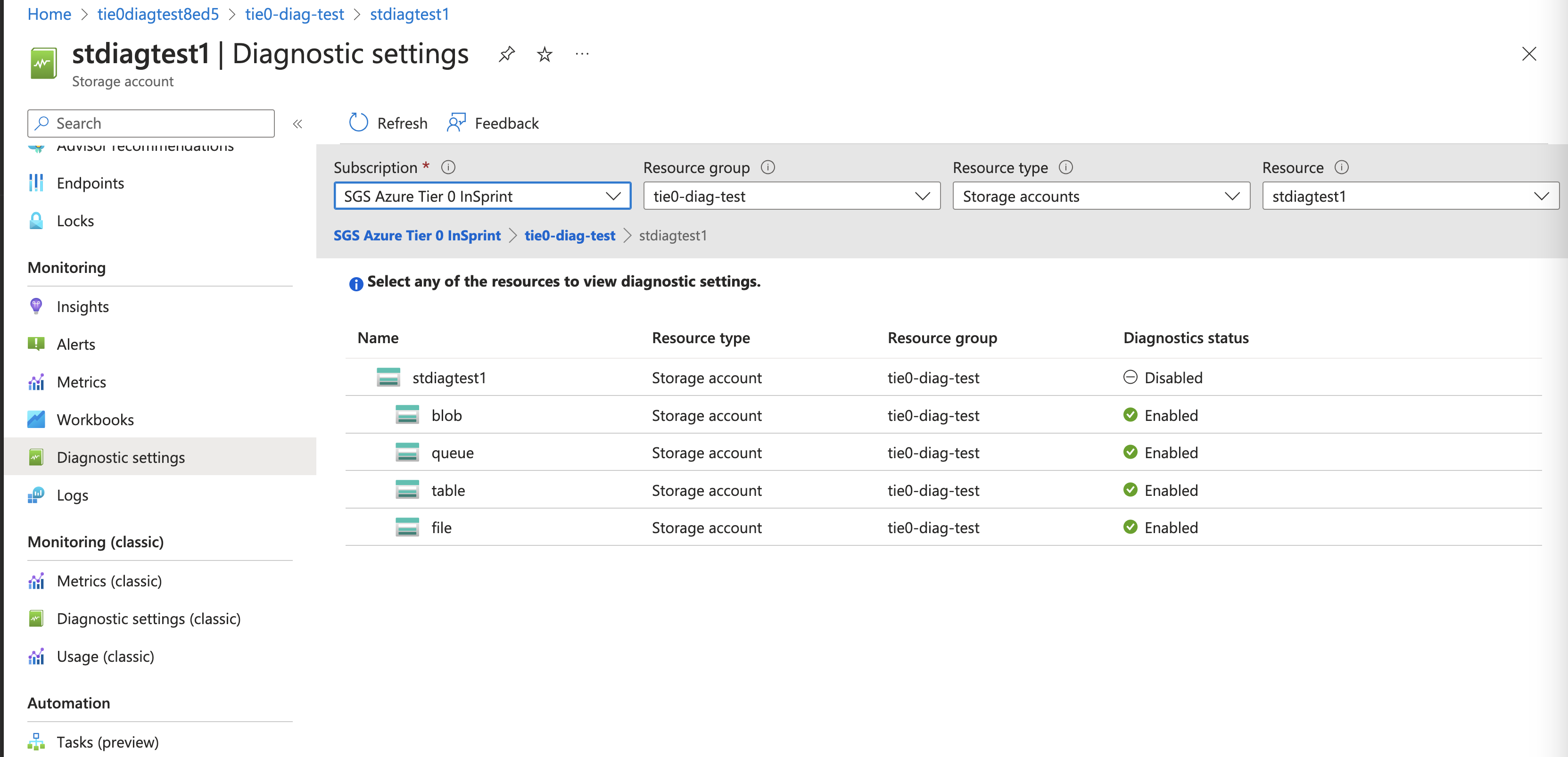Open the Resource dropdown showing stdiagtest1
Viewport: 1568px width, 757px height.
pyautogui.click(x=1411, y=196)
